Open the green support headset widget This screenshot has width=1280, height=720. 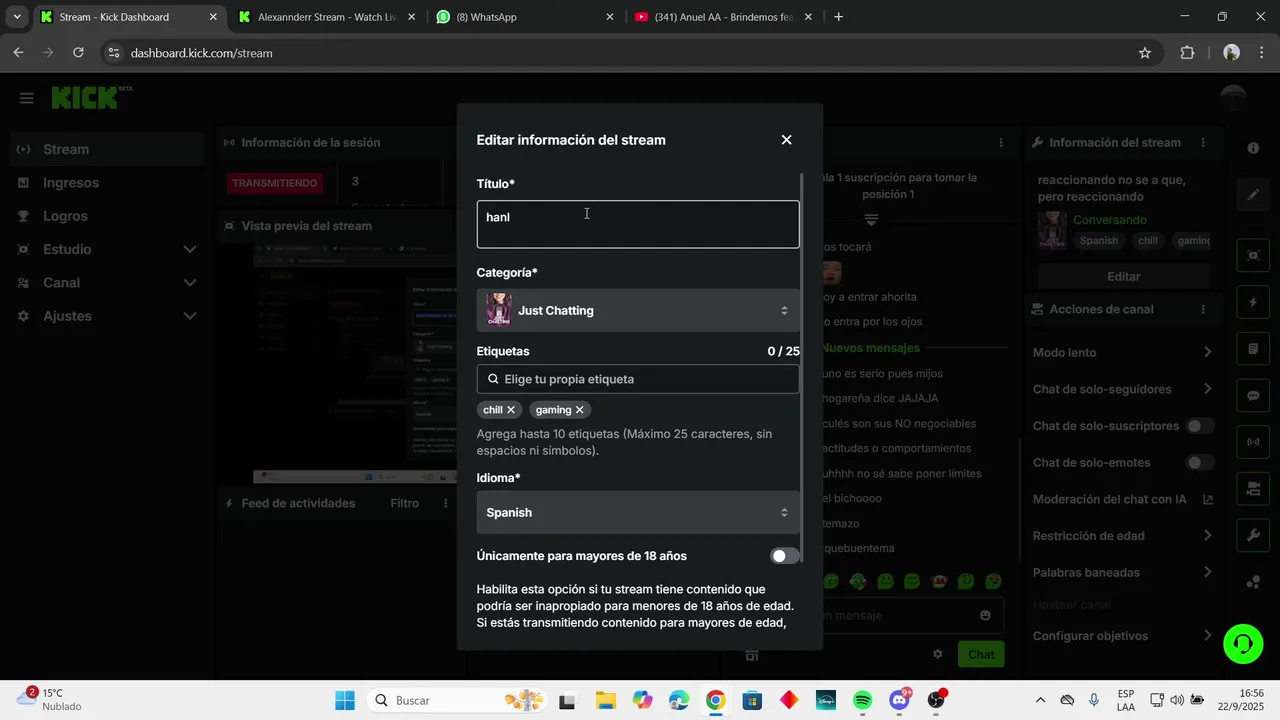pyautogui.click(x=1243, y=643)
